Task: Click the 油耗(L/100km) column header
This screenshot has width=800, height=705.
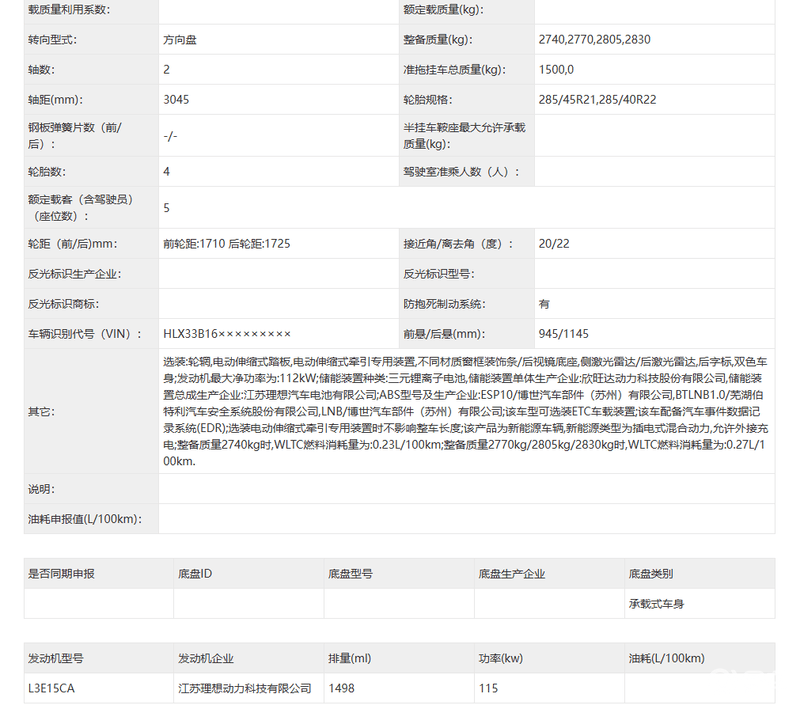Action: pos(666,659)
